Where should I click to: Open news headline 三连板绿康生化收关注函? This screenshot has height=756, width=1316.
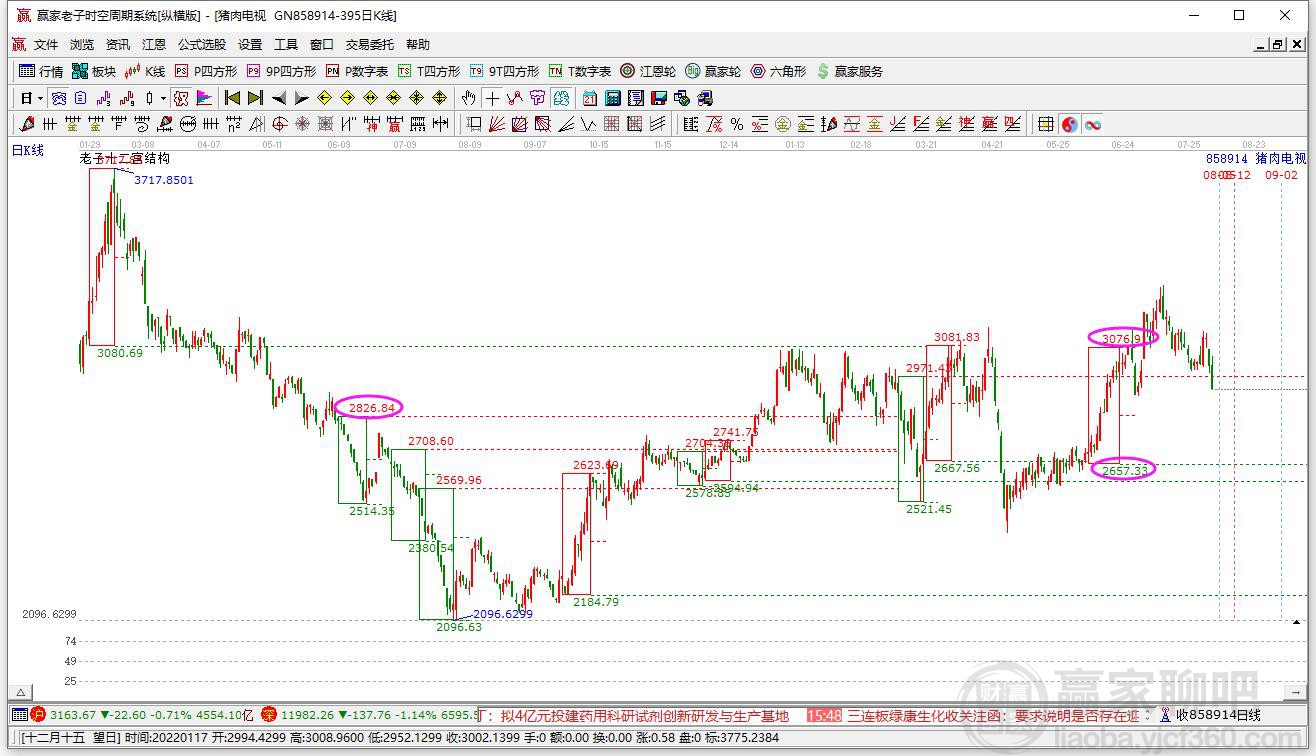(994, 715)
